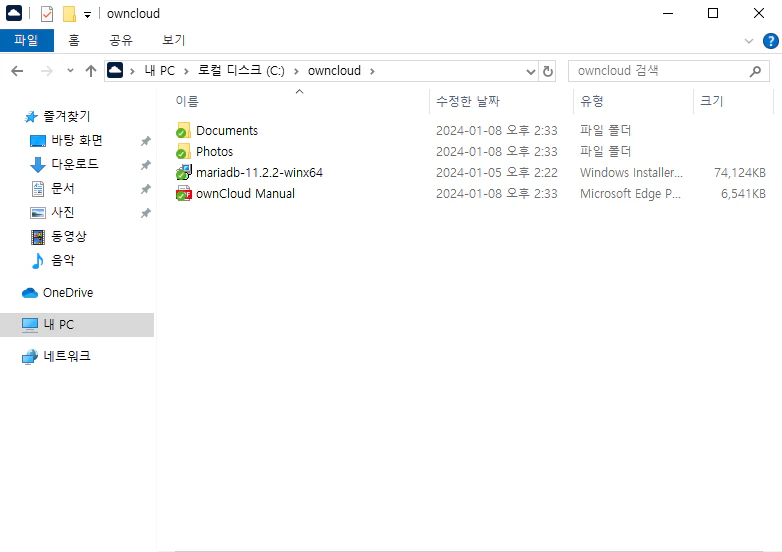Image resolution: width=782 pixels, height=552 pixels.
Task: Select the Documents folder icon
Action: coord(184,131)
